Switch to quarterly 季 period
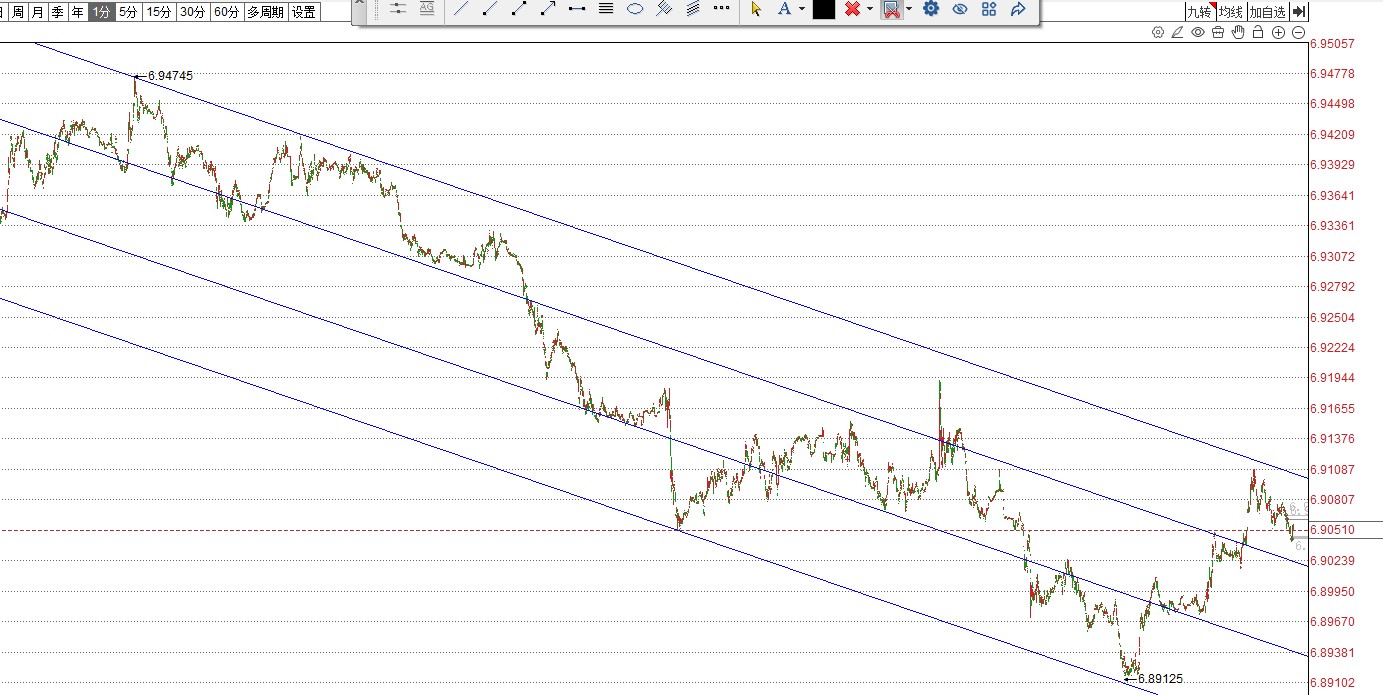 [57, 12]
